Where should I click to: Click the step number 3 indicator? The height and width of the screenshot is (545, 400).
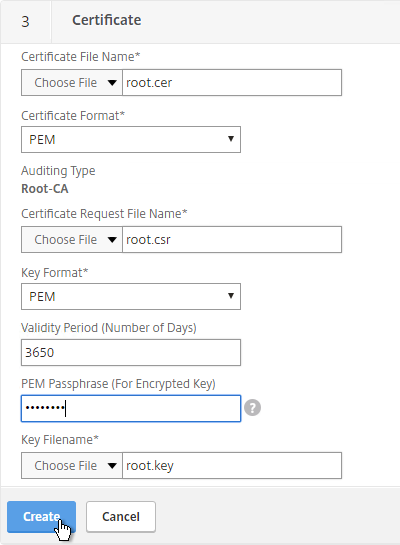click(25, 22)
